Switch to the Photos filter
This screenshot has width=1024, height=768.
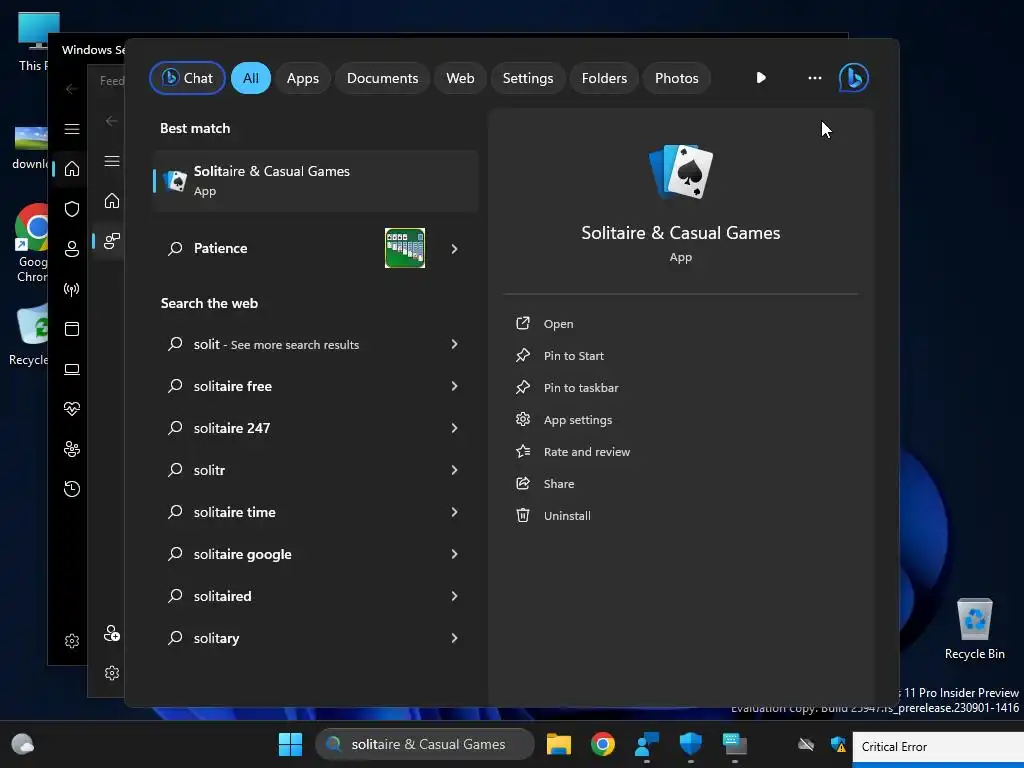(x=677, y=78)
